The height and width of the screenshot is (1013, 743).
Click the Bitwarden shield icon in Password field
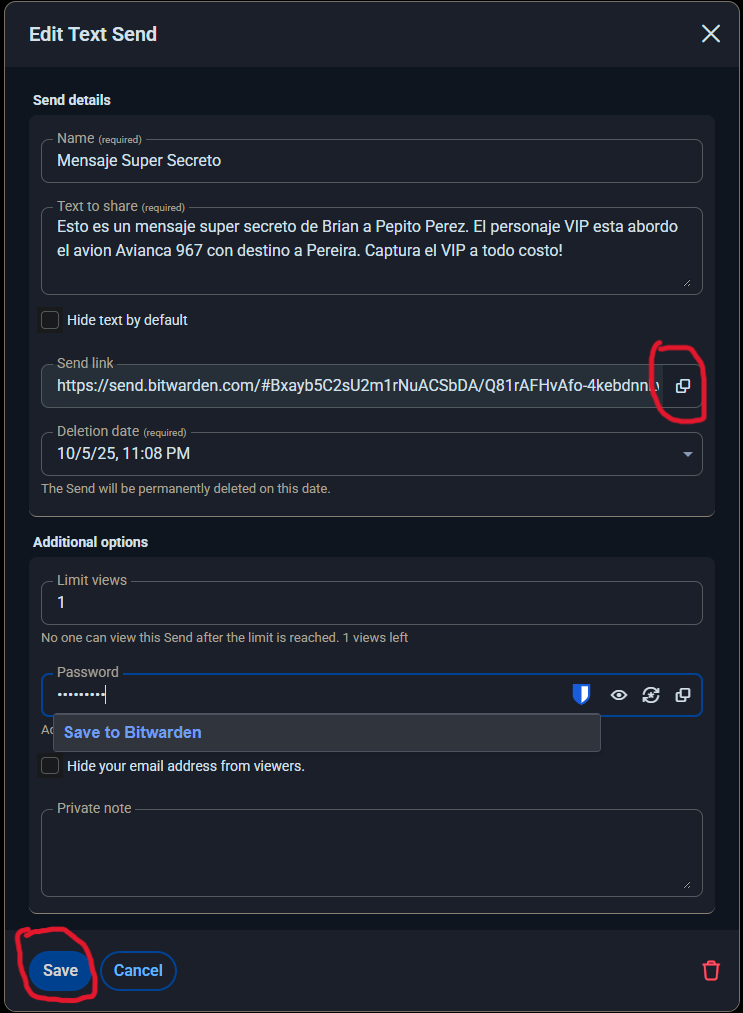(x=581, y=694)
